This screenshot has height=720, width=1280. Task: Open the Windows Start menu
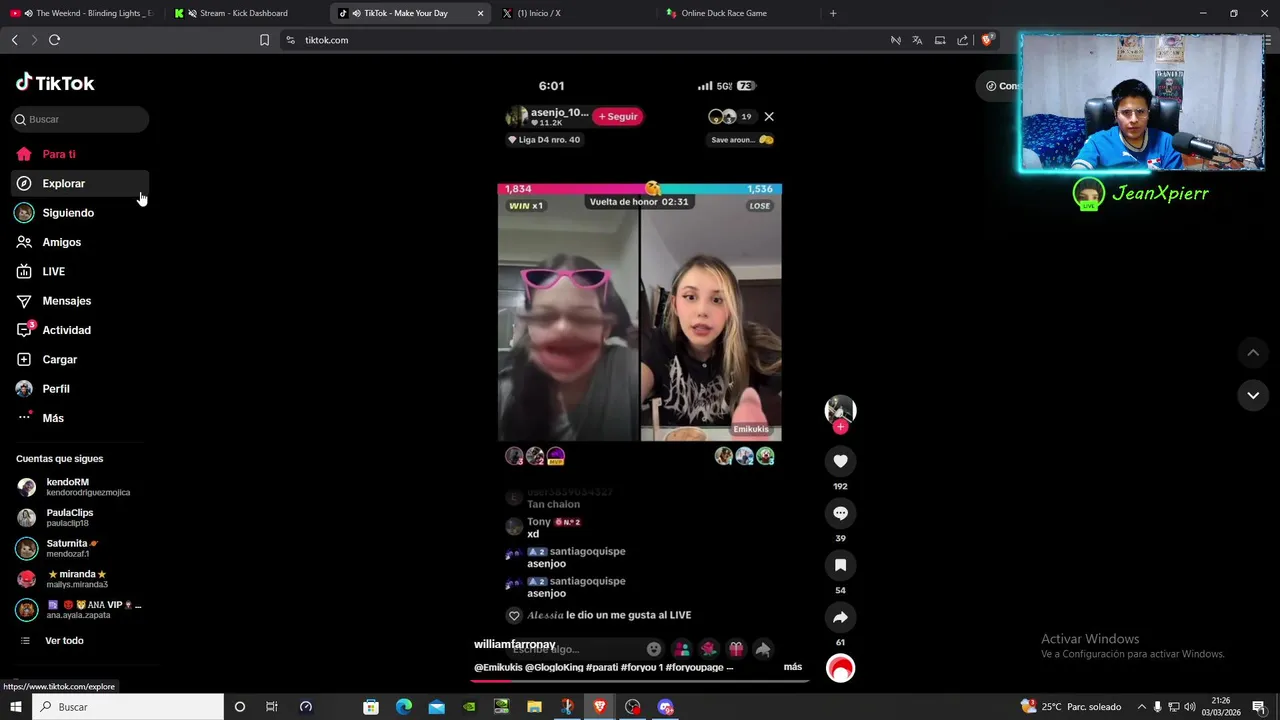[x=15, y=707]
